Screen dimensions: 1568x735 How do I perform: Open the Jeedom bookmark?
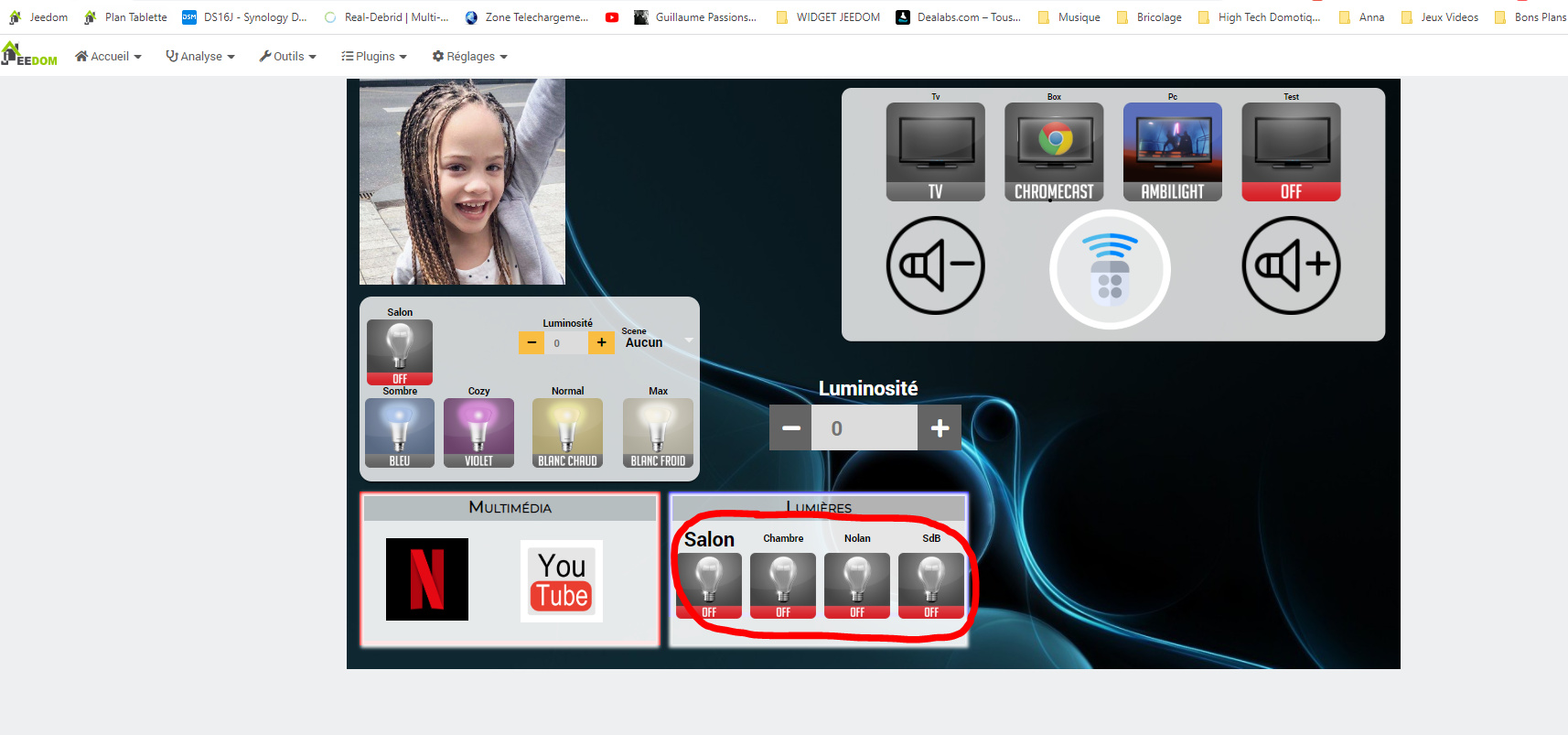[x=38, y=16]
